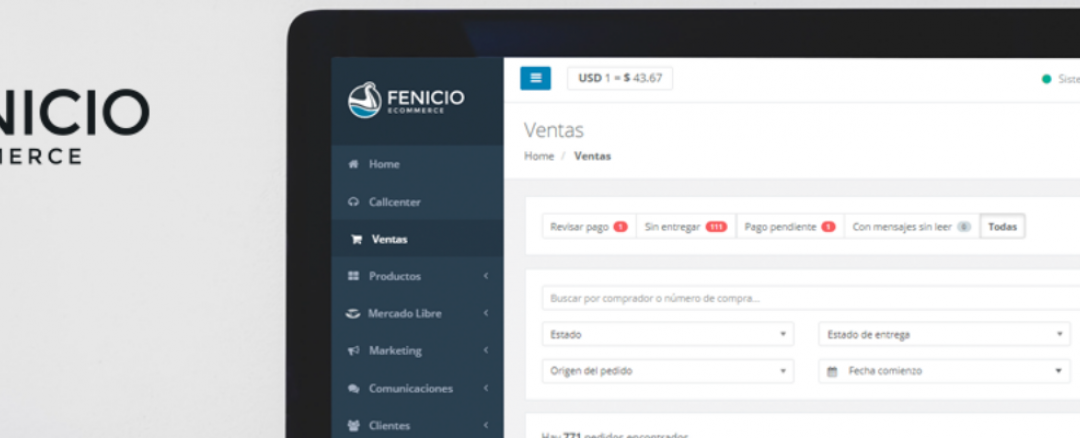The width and height of the screenshot is (1080, 438).
Task: Open Home in the sidebar menu
Action: 417,164
